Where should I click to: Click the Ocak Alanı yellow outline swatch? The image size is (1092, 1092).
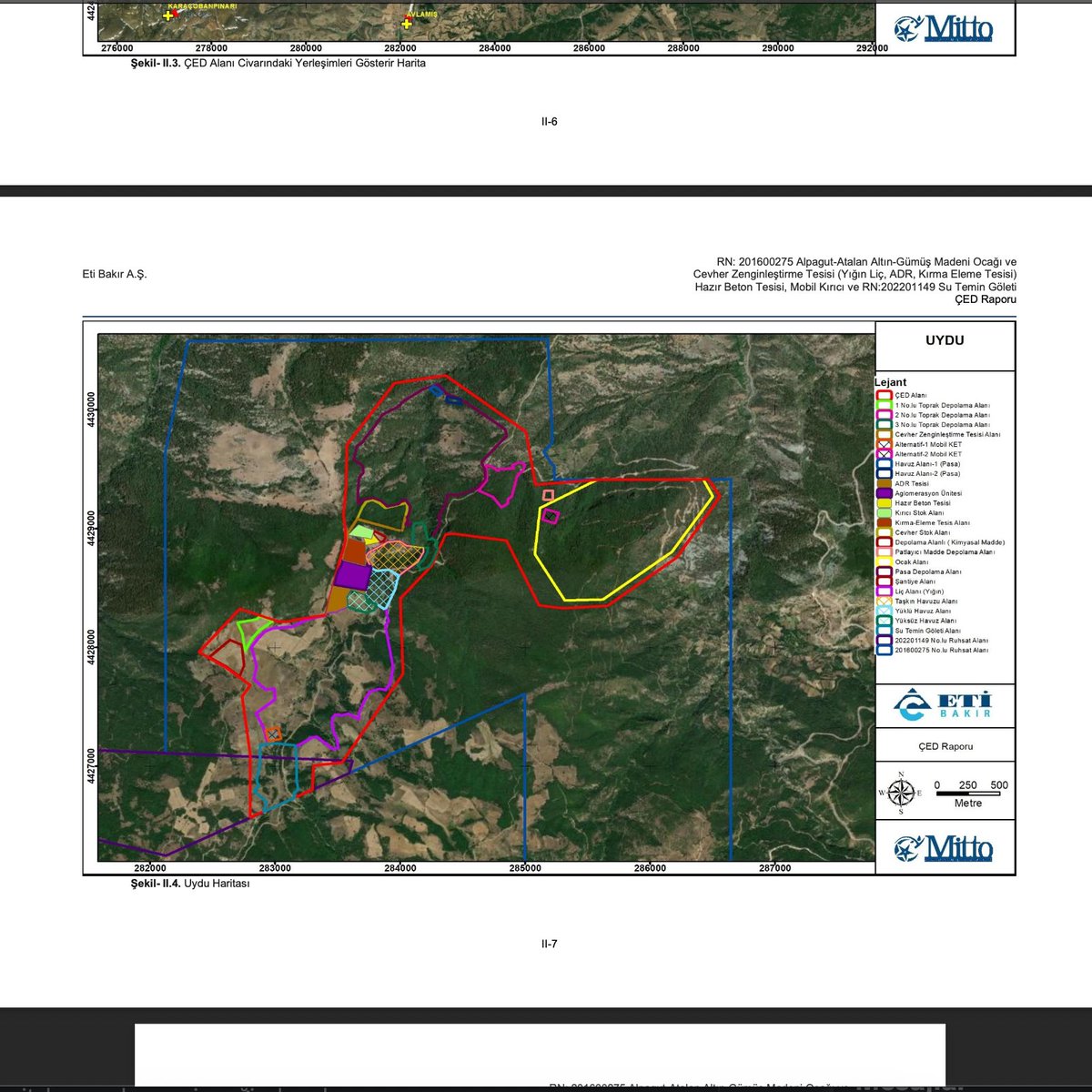pos(884,562)
